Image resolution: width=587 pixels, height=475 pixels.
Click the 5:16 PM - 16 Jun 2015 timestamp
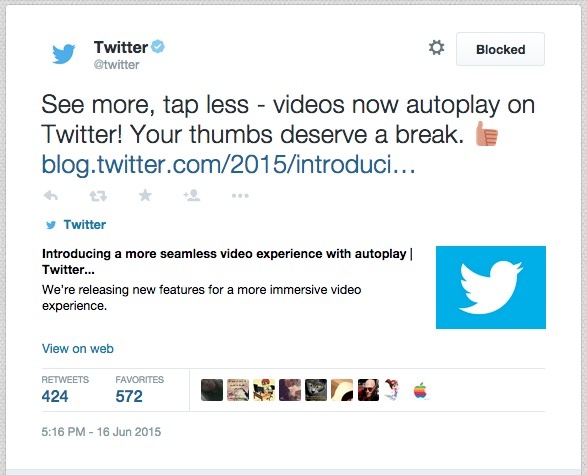101,432
